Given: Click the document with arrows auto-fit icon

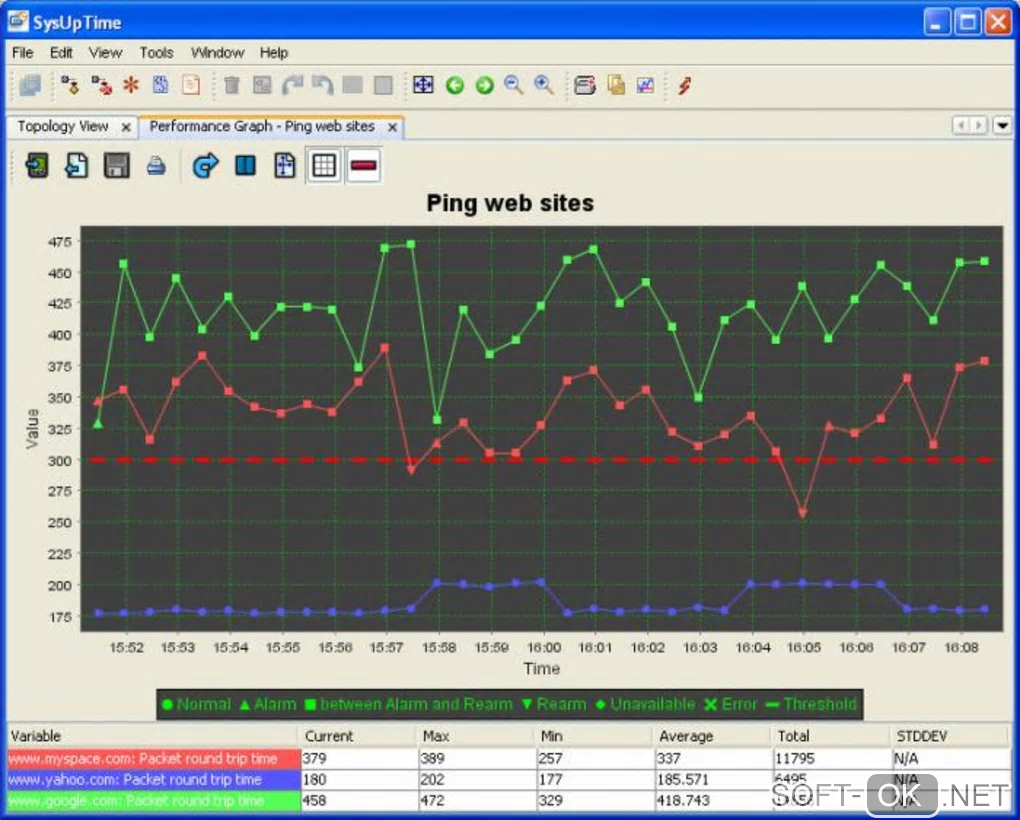Looking at the screenshot, I should tap(285, 165).
